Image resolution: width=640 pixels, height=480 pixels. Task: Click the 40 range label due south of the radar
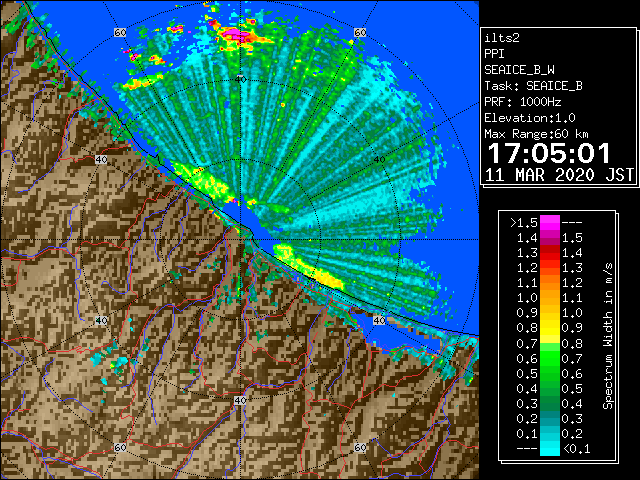click(x=240, y=400)
